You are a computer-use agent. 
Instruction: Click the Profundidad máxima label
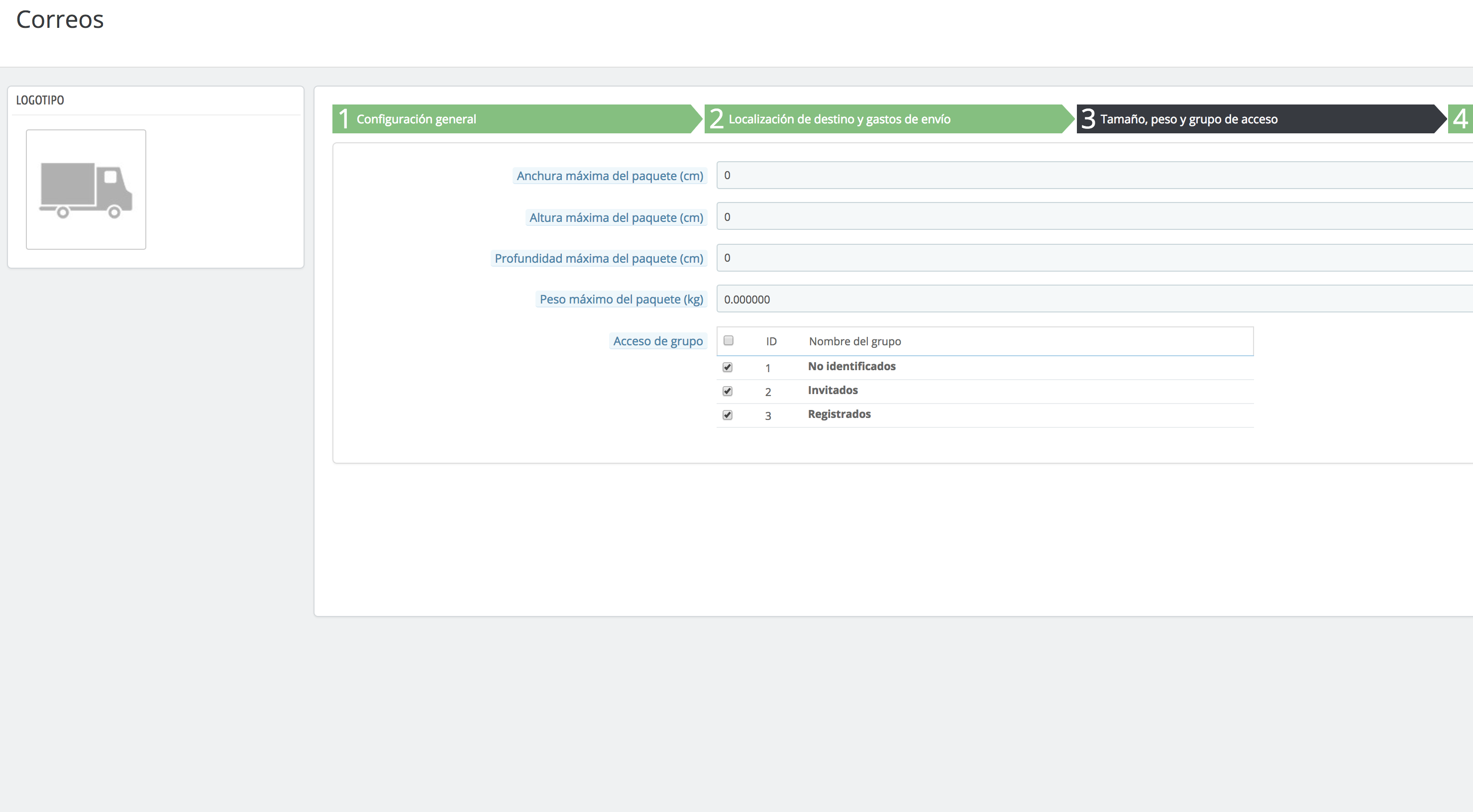[599, 258]
